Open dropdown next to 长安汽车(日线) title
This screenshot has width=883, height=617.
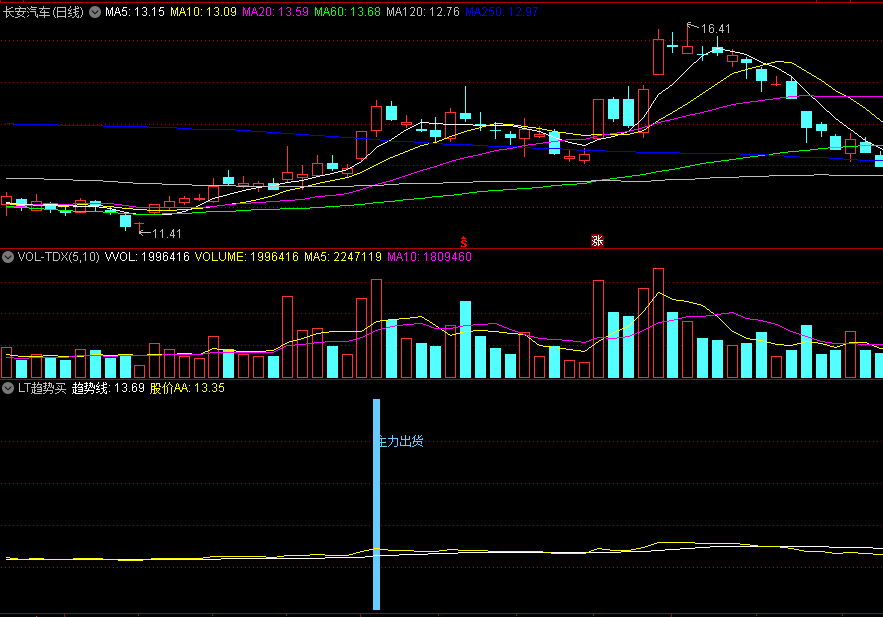point(95,12)
